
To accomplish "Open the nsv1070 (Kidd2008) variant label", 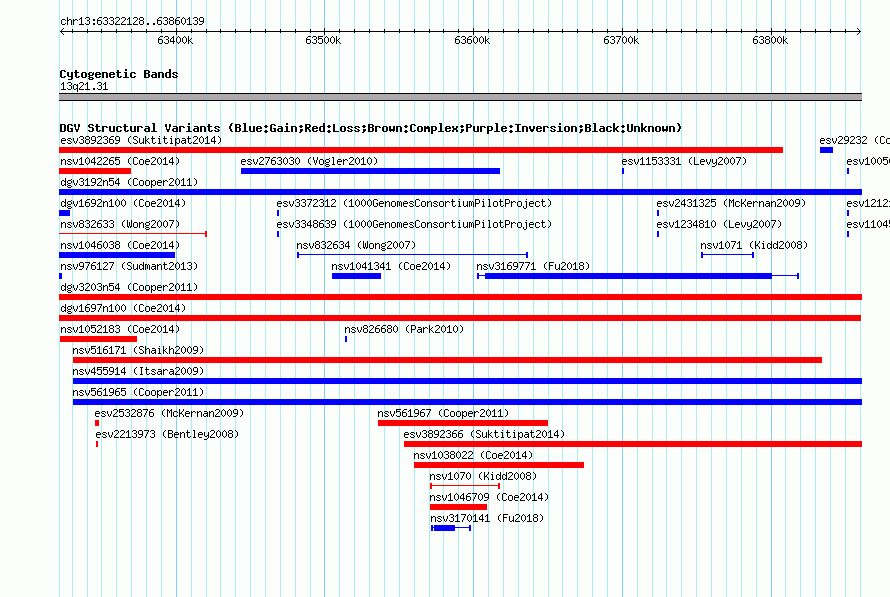I will point(483,476).
